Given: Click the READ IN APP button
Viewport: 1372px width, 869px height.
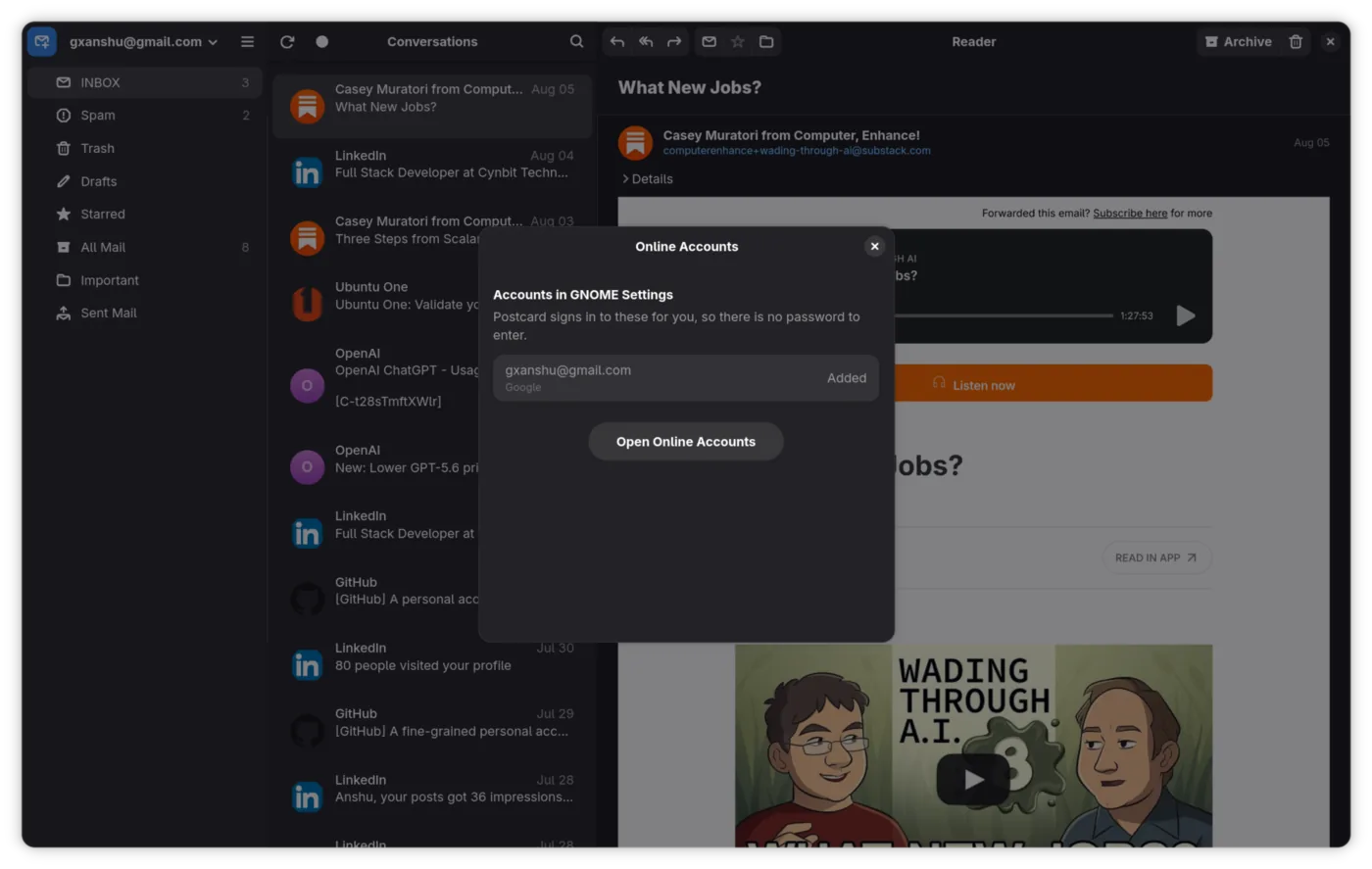Looking at the screenshot, I should click(x=1156, y=557).
